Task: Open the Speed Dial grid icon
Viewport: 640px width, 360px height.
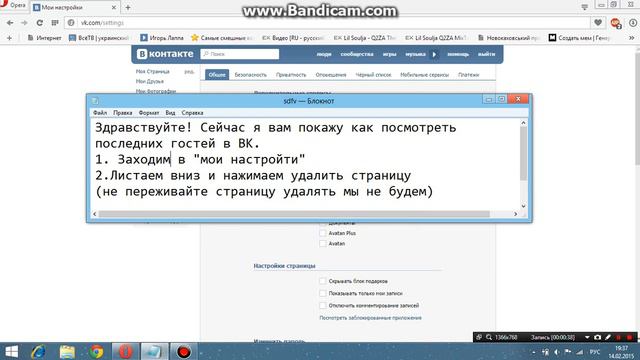Action: [x=55, y=23]
